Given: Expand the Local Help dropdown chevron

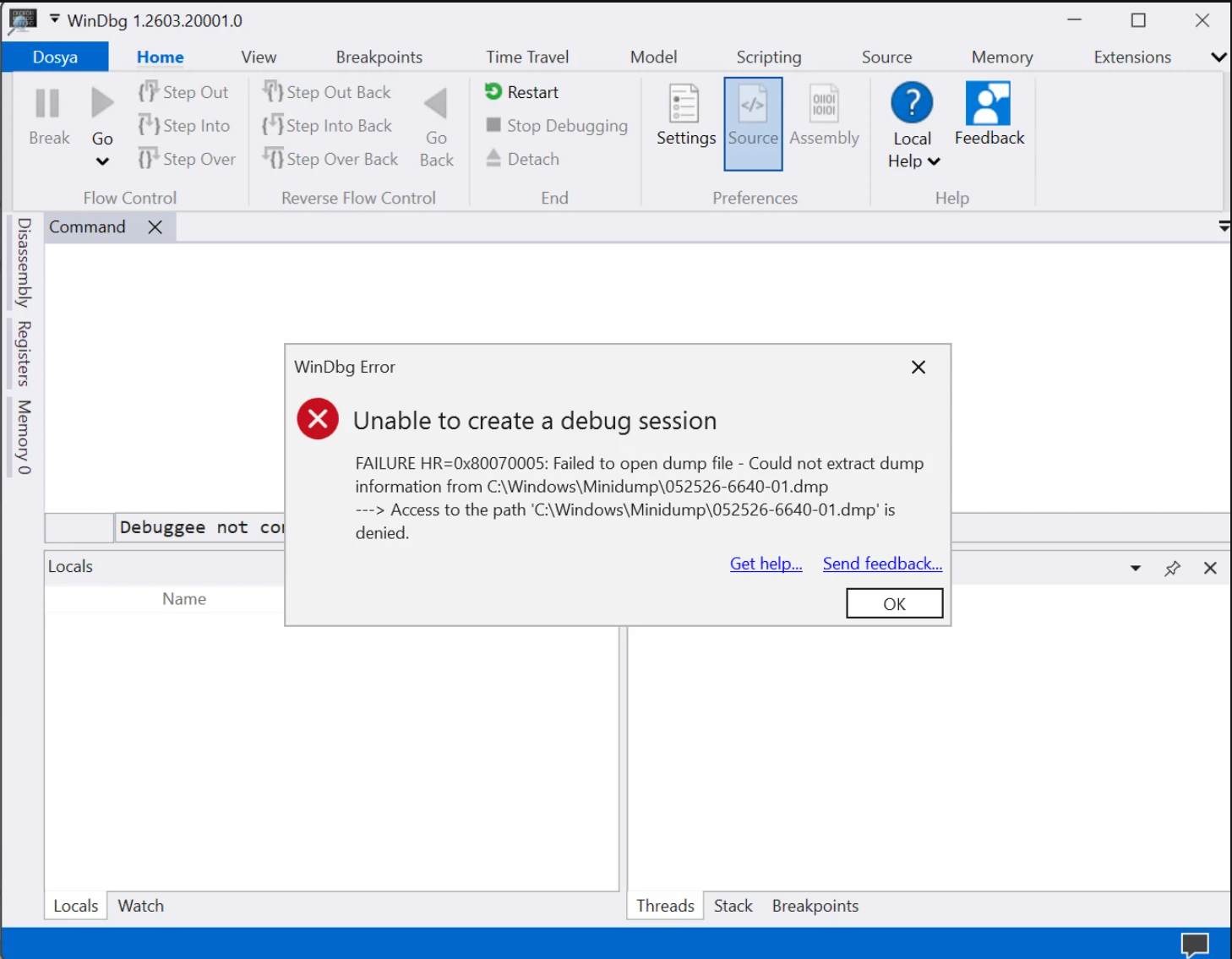Looking at the screenshot, I should click(x=934, y=161).
